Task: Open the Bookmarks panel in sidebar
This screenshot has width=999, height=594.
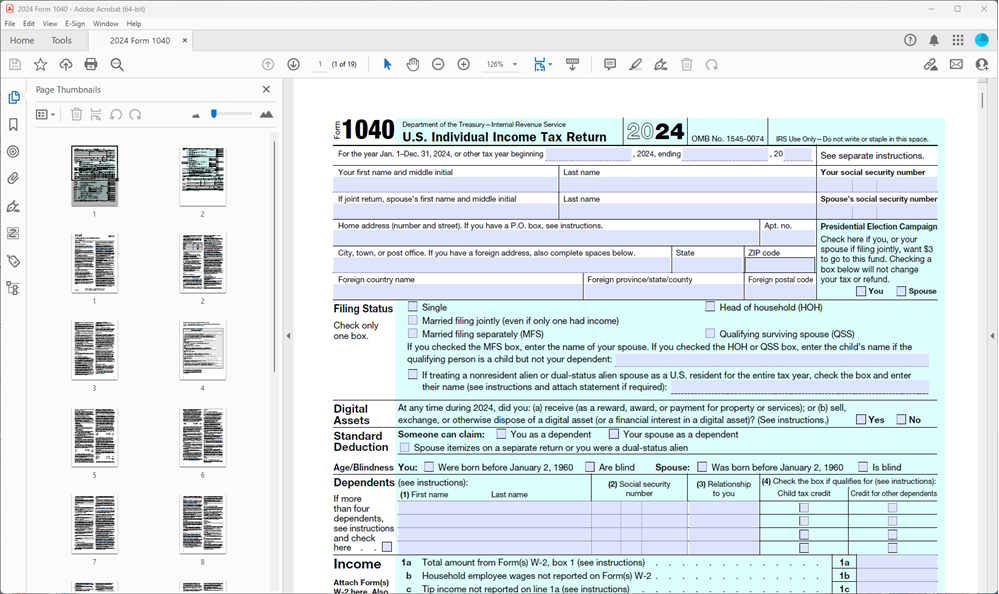Action: [x=13, y=125]
